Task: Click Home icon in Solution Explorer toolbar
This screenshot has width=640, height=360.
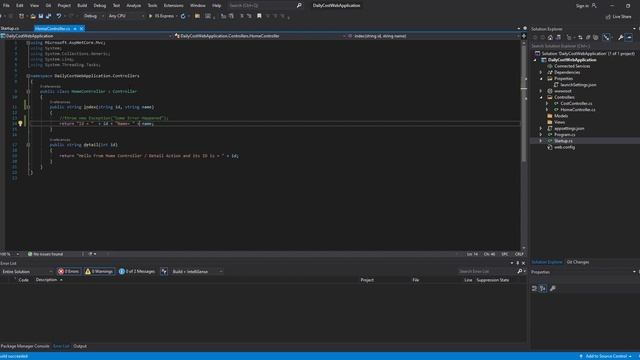Action: pos(550,38)
